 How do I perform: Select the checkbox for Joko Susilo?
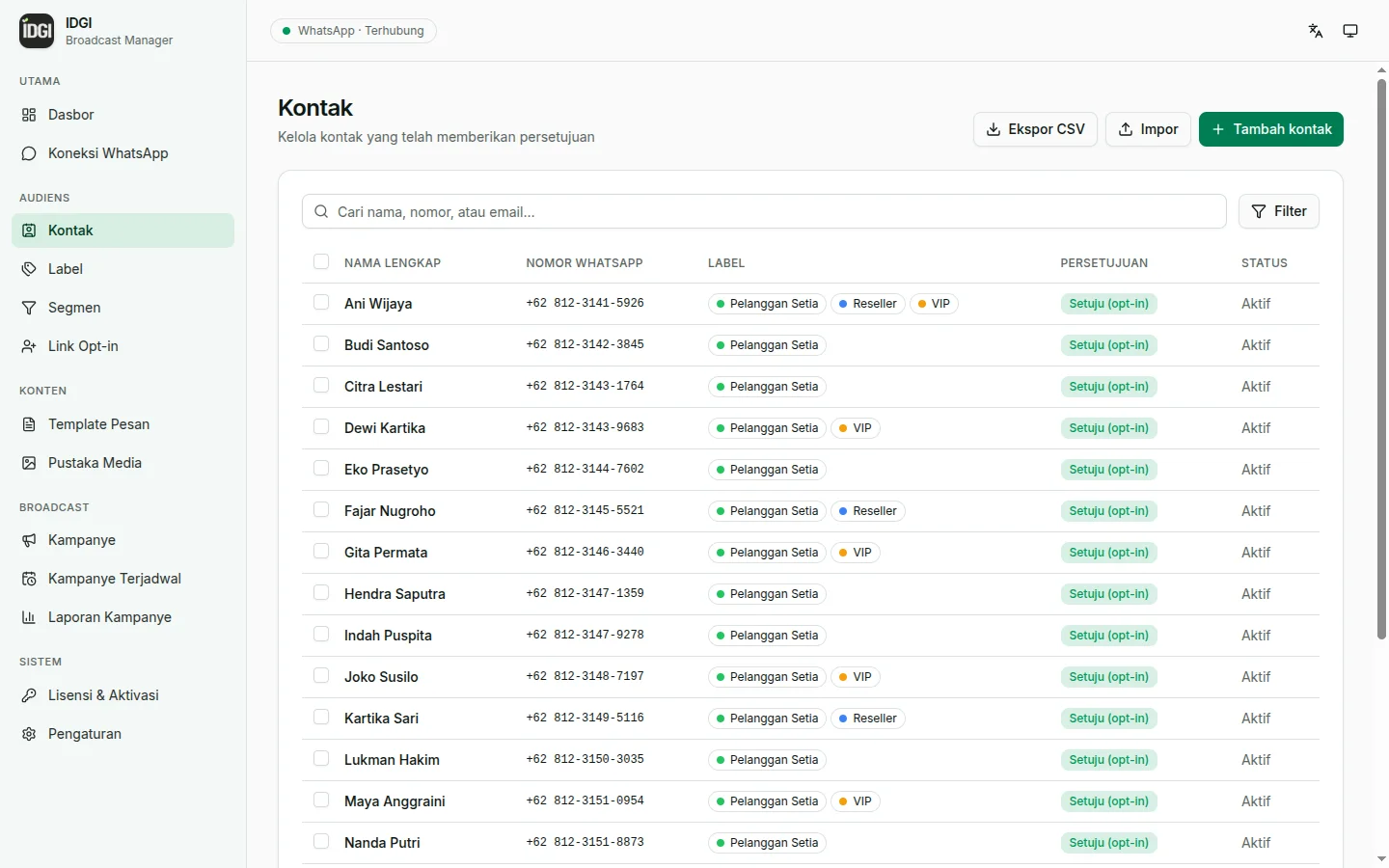coord(321,676)
